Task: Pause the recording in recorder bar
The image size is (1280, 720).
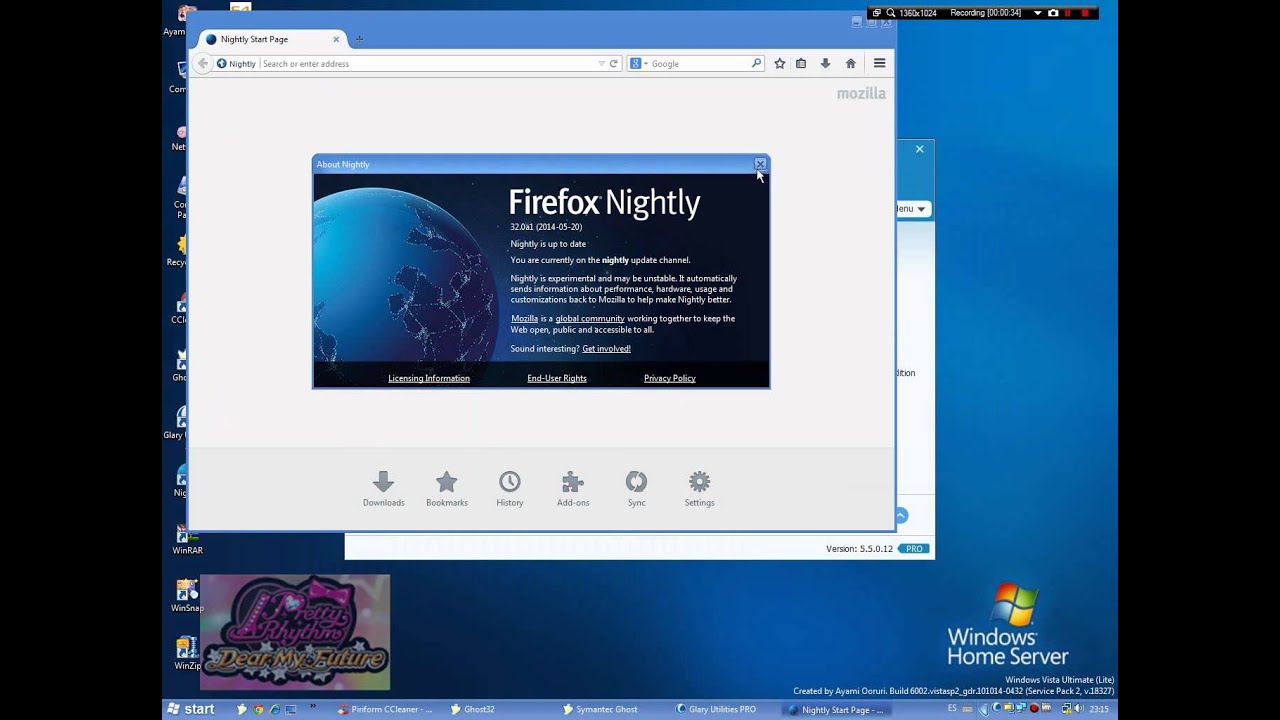Action: coord(1068,13)
